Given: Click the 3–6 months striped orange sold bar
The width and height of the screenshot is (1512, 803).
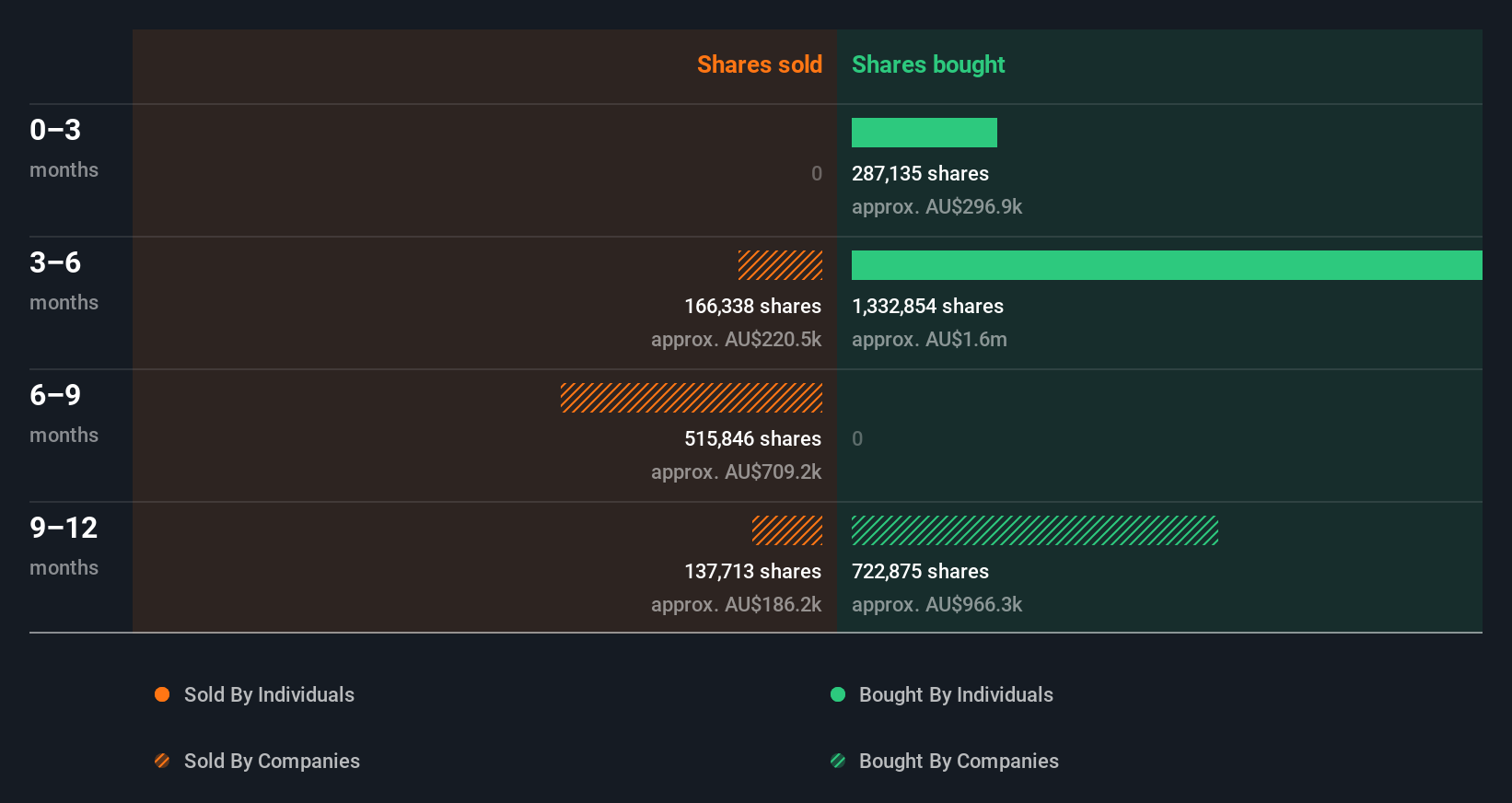Looking at the screenshot, I should 780,265.
